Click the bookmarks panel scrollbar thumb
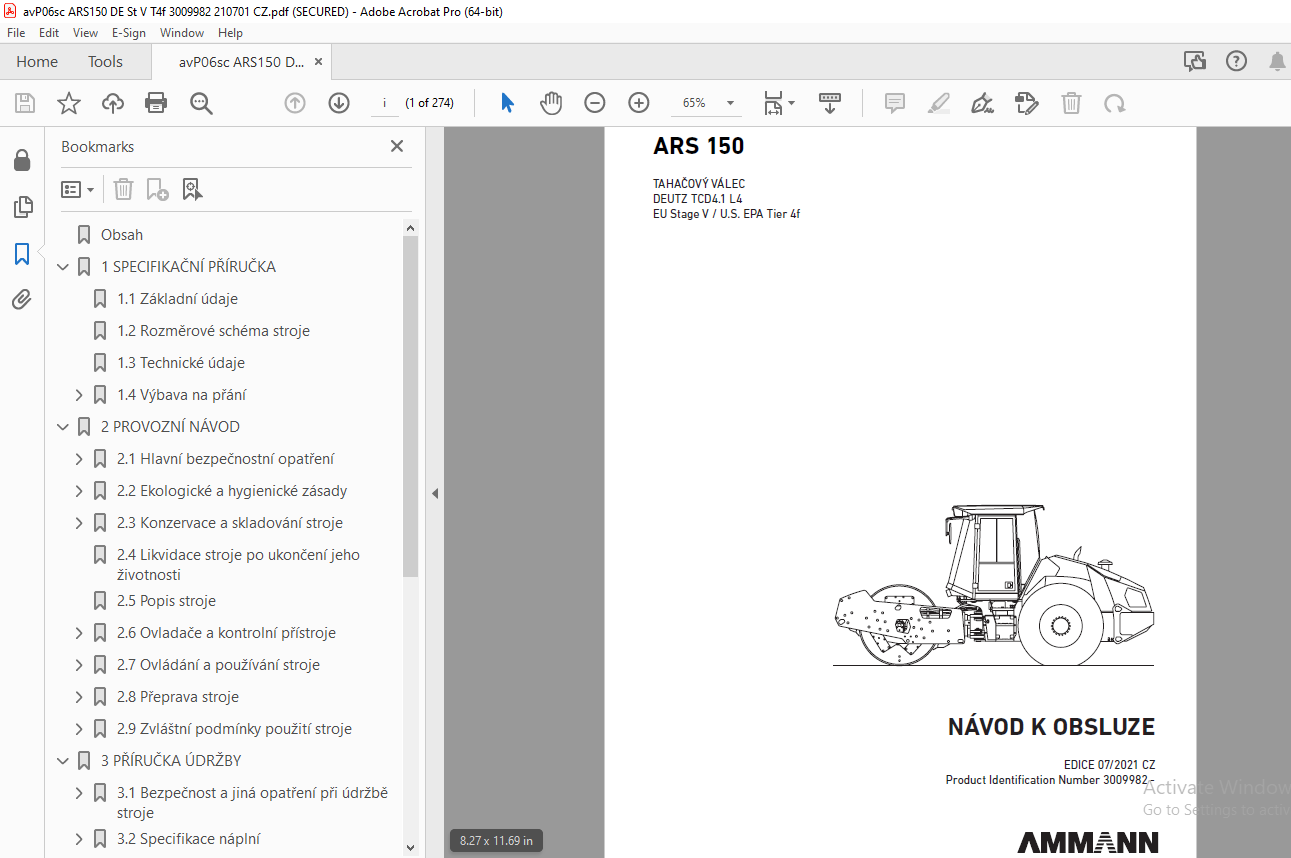Image resolution: width=1291 pixels, height=858 pixels. tap(410, 407)
